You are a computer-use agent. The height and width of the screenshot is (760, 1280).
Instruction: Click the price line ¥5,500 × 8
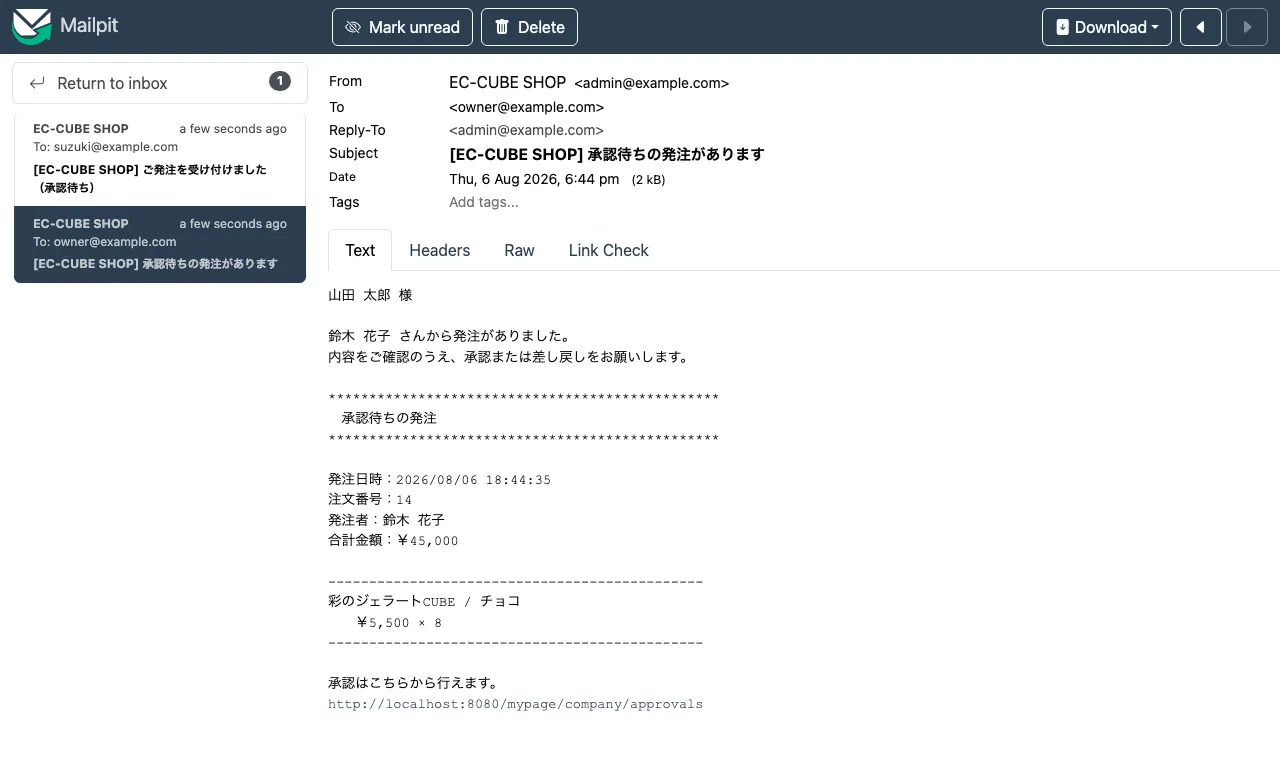[x=399, y=622]
